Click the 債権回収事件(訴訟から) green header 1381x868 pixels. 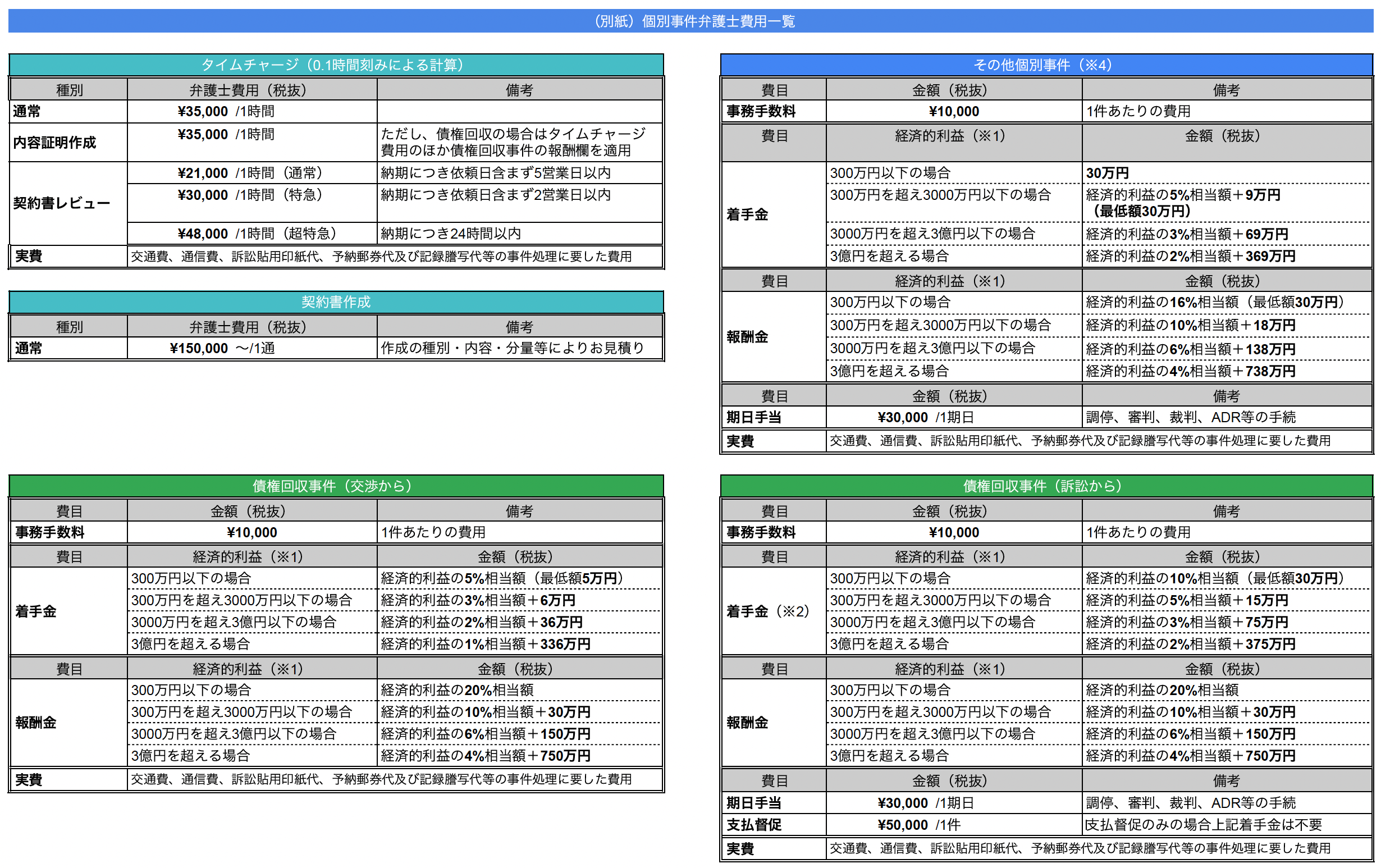[1046, 486]
